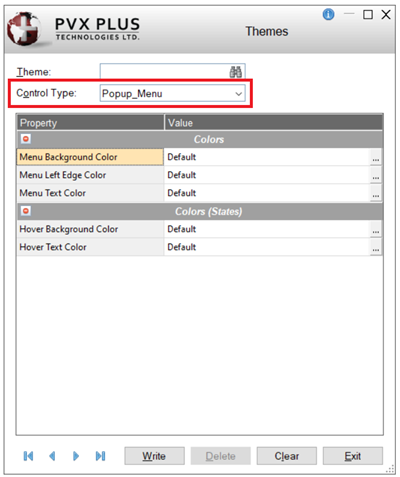Collapse the Colors group

pyautogui.click(x=26, y=139)
